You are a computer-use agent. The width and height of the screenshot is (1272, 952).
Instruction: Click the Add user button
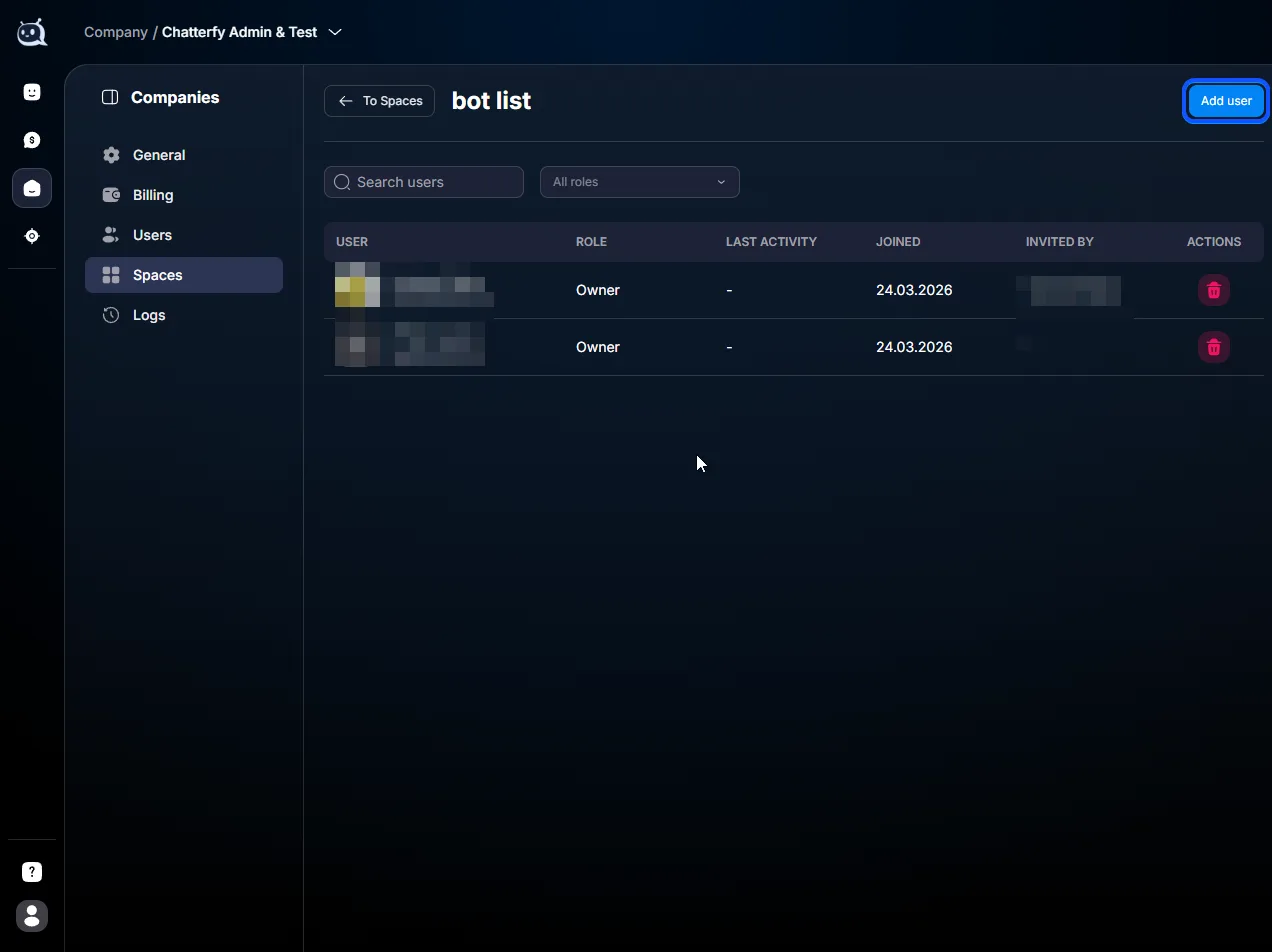(1226, 101)
